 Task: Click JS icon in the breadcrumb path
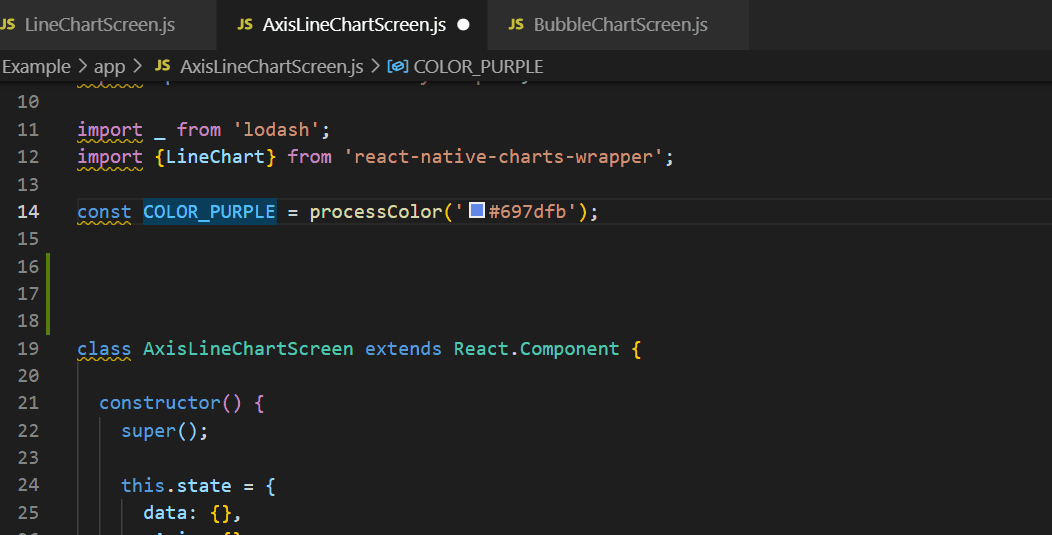tap(162, 66)
